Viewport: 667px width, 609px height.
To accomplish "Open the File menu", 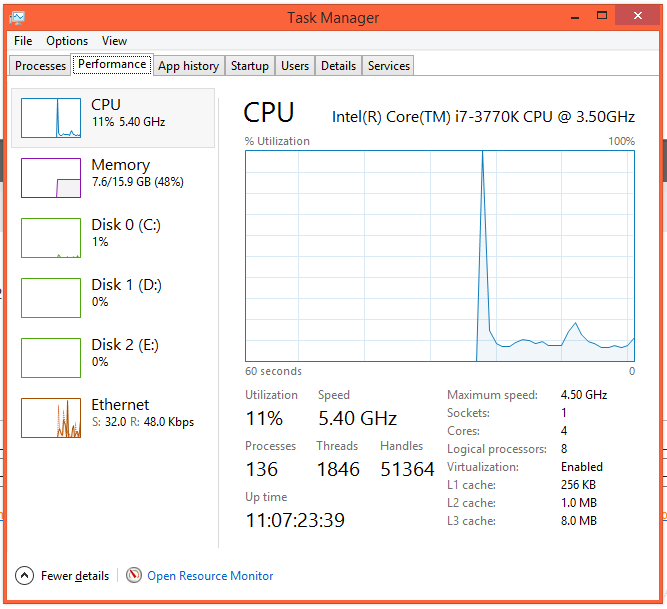I will [23, 41].
